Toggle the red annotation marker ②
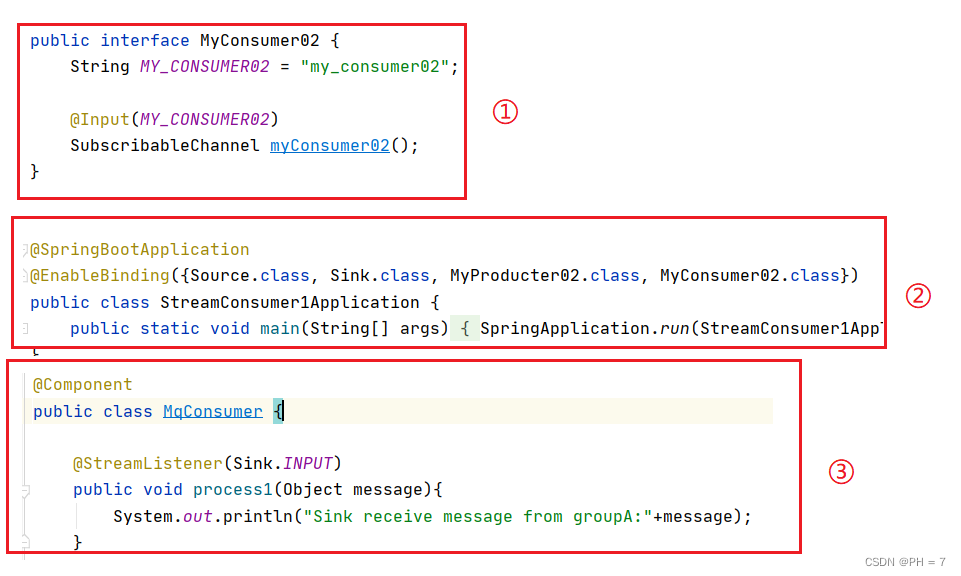Image resolution: width=961 pixels, height=576 pixels. click(917, 296)
